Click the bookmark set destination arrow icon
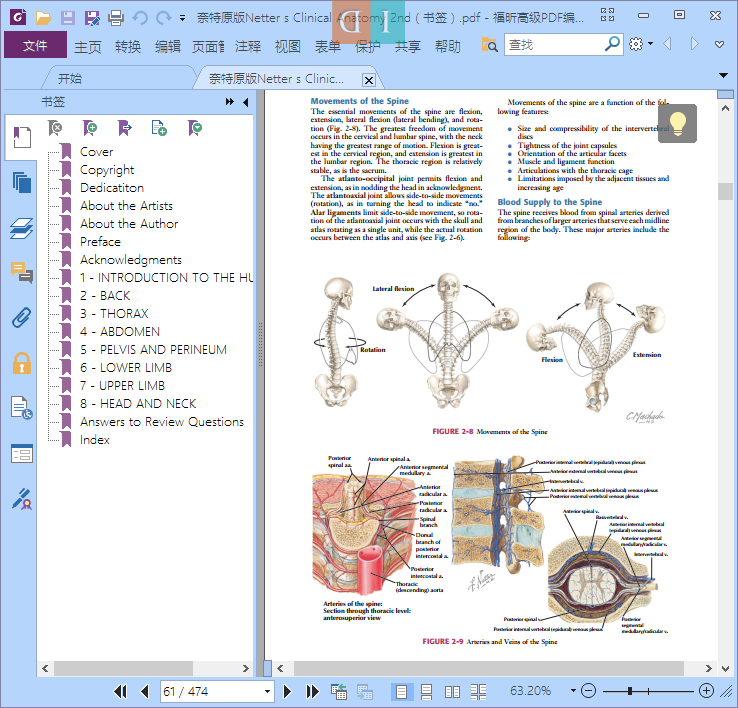Image resolution: width=738 pixels, height=708 pixels. coord(124,128)
